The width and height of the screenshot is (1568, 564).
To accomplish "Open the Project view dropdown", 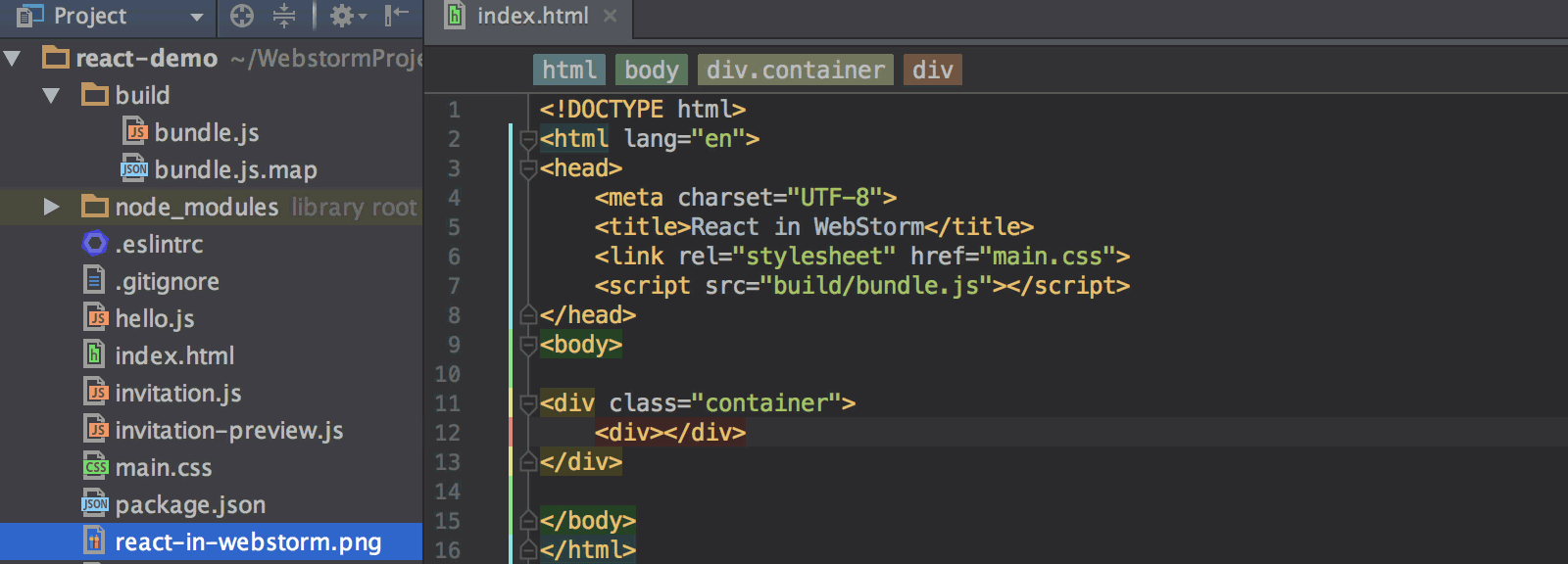I will tap(197, 17).
